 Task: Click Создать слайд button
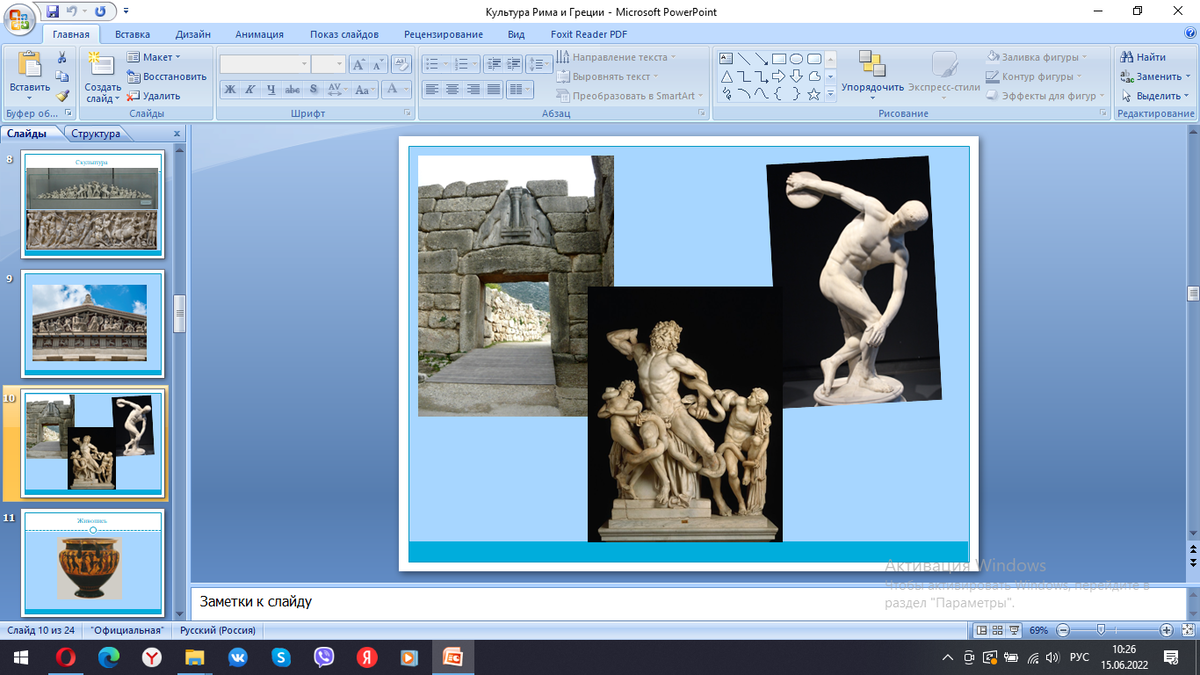[102, 77]
